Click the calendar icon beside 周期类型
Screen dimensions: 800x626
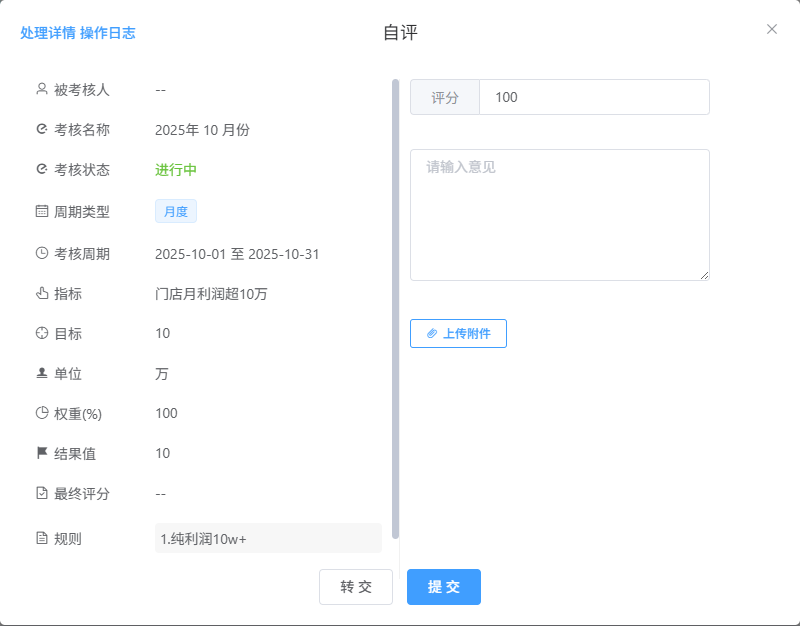[42, 211]
